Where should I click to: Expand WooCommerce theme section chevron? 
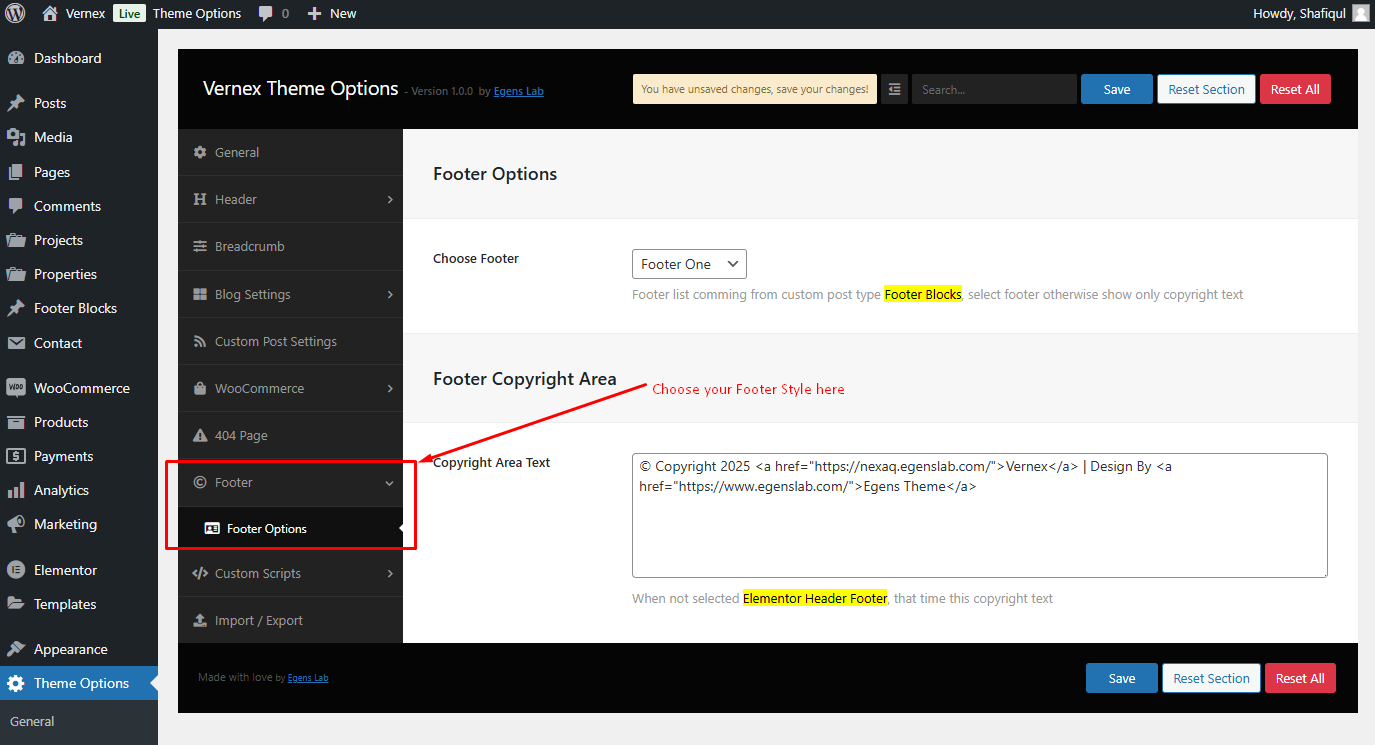click(x=390, y=388)
